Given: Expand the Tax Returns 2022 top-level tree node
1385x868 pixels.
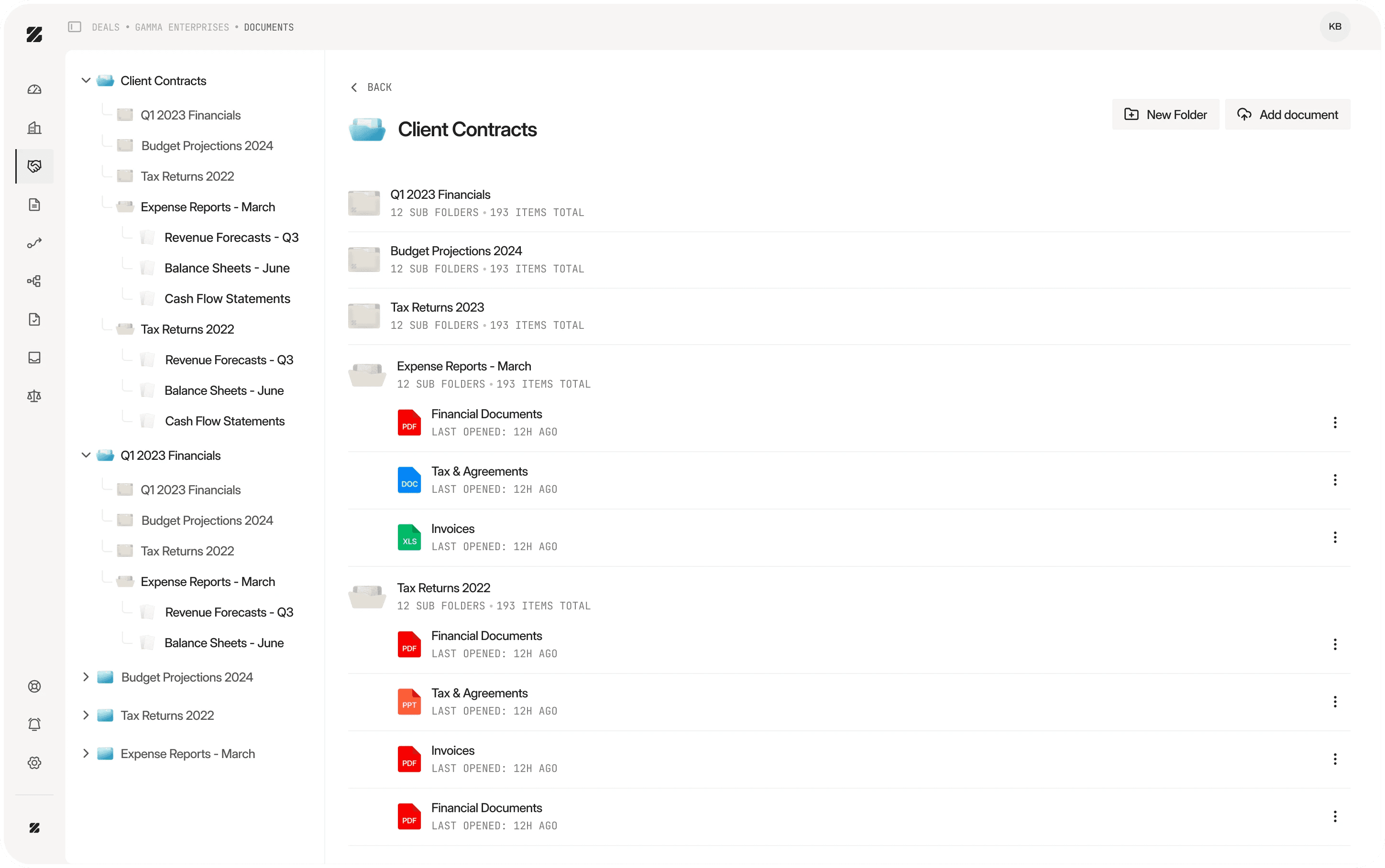Looking at the screenshot, I should coord(86,716).
